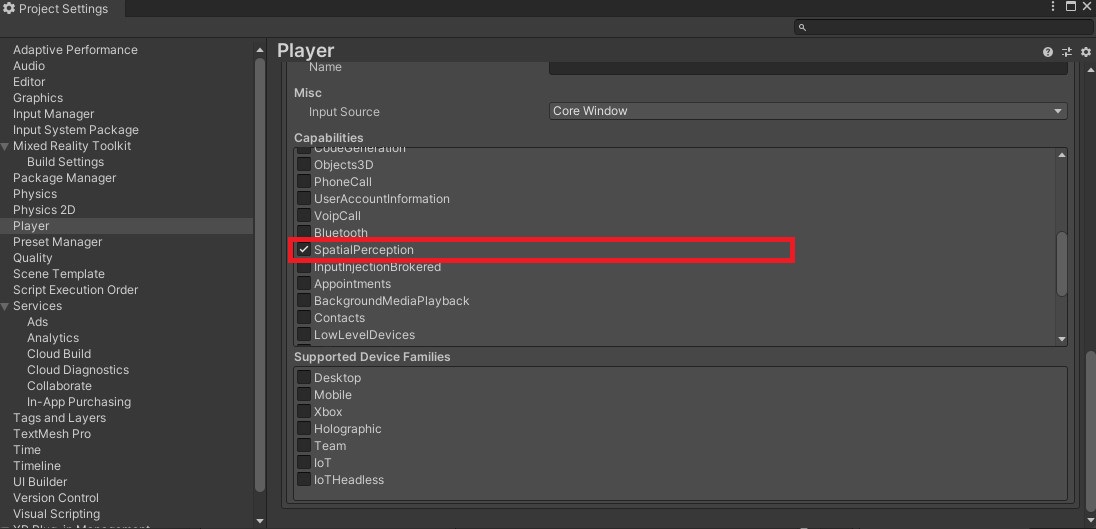Open Input Manager settings
The height and width of the screenshot is (529, 1096).
point(53,114)
